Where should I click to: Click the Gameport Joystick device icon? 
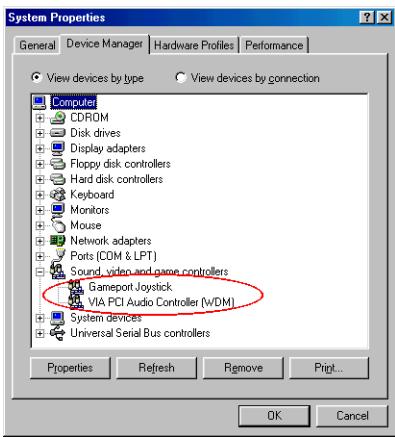76,287
